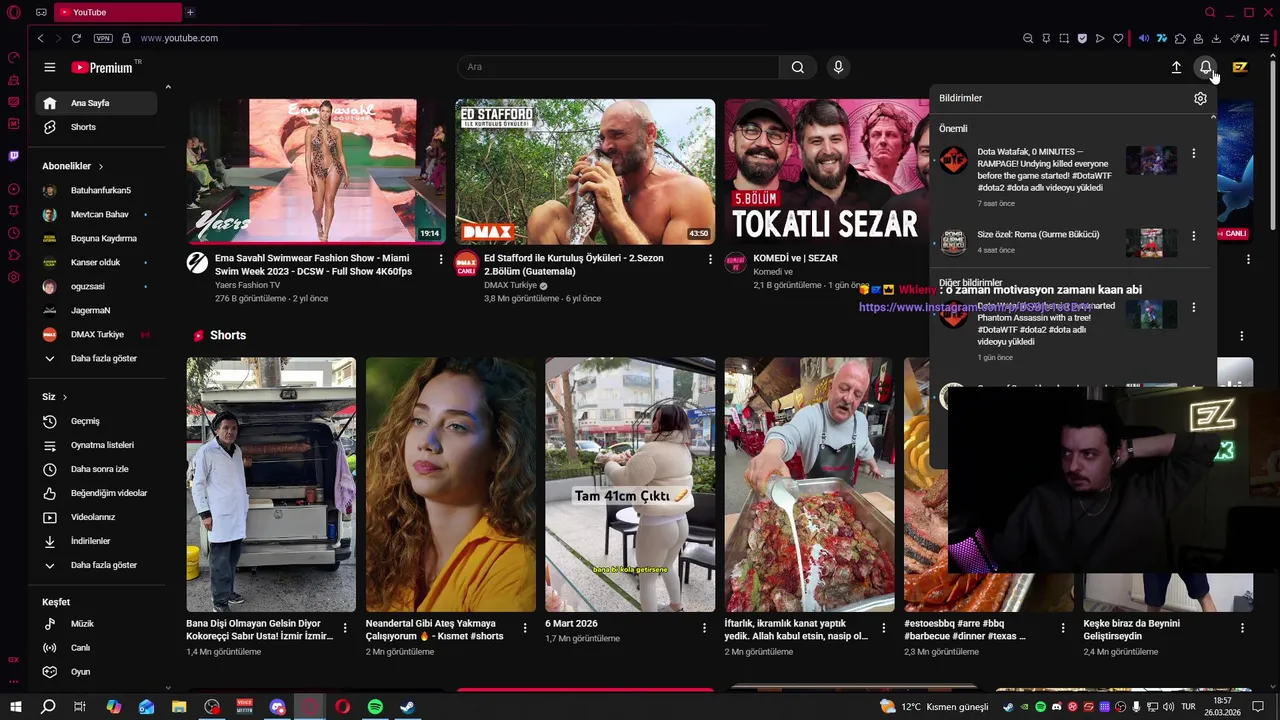The image size is (1280, 720).
Task: Open options for 6 Mart 2026 short
Action: point(704,628)
